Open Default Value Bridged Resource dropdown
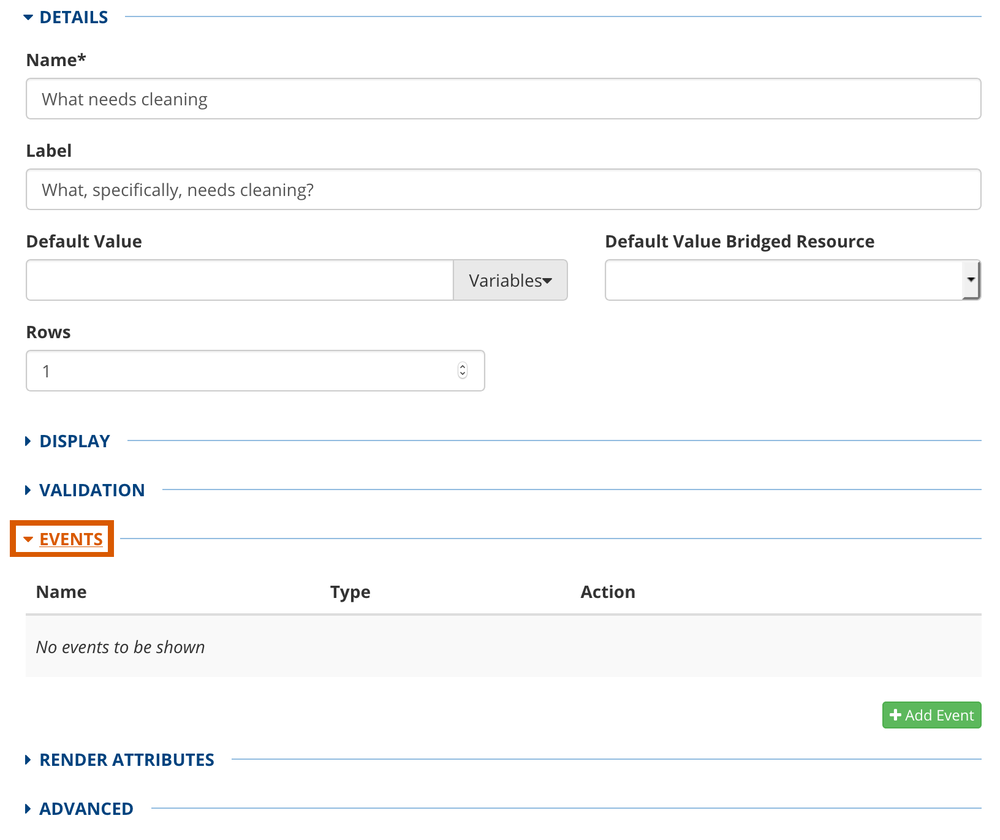The height and width of the screenshot is (840, 1000). (792, 280)
